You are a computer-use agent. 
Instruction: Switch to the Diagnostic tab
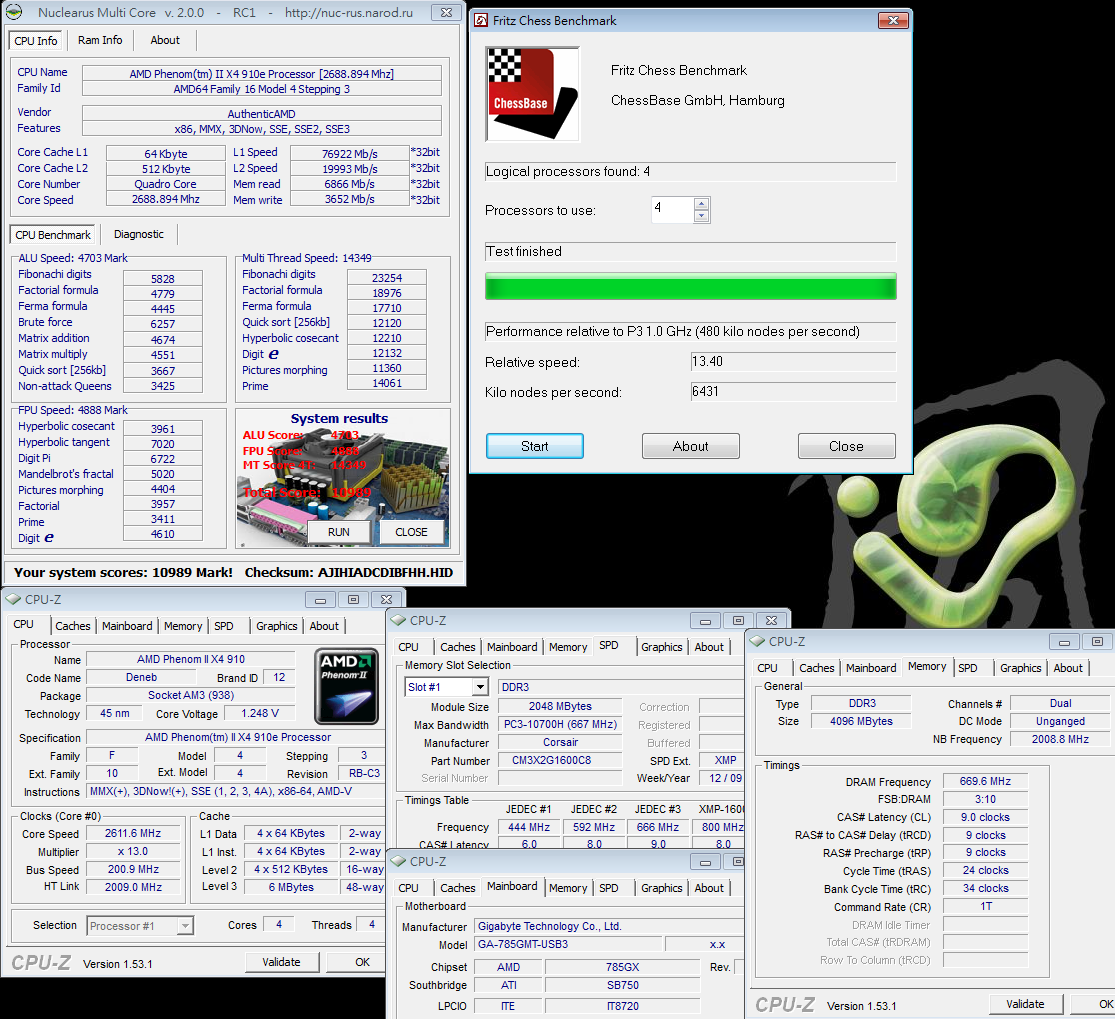pyautogui.click(x=138, y=234)
